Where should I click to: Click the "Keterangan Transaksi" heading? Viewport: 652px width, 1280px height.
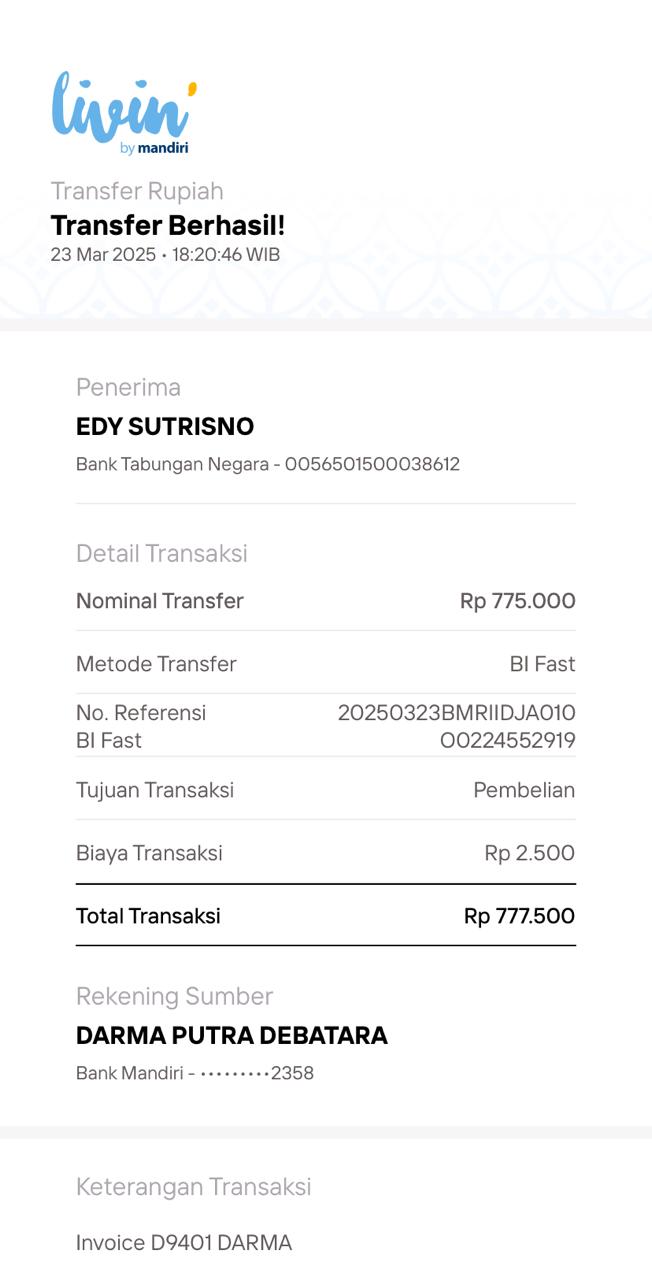point(194,1186)
